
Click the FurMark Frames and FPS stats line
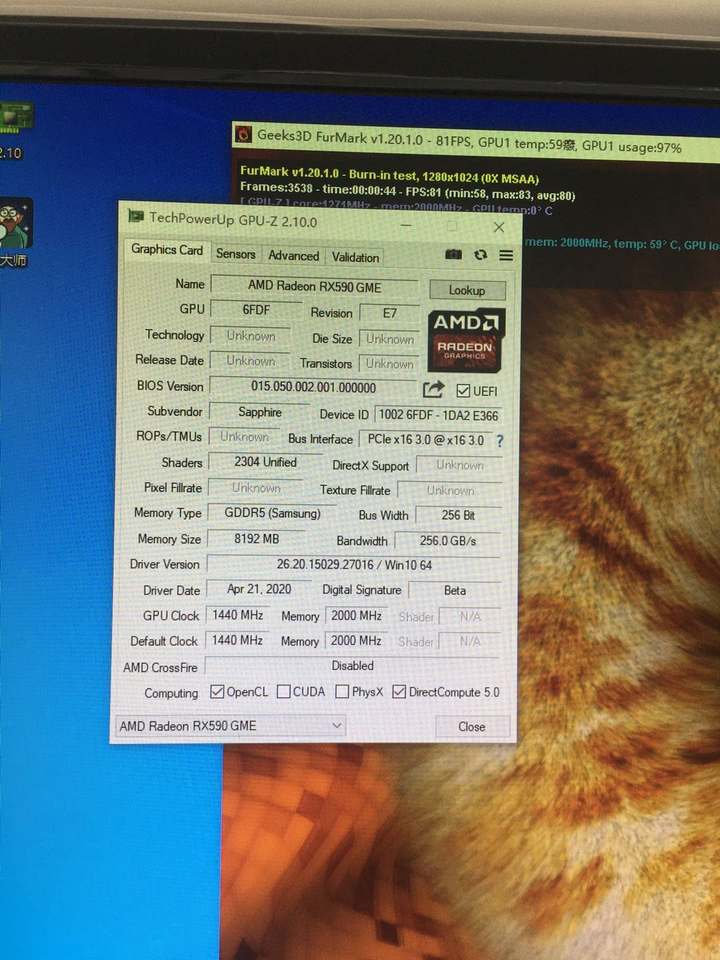click(407, 191)
